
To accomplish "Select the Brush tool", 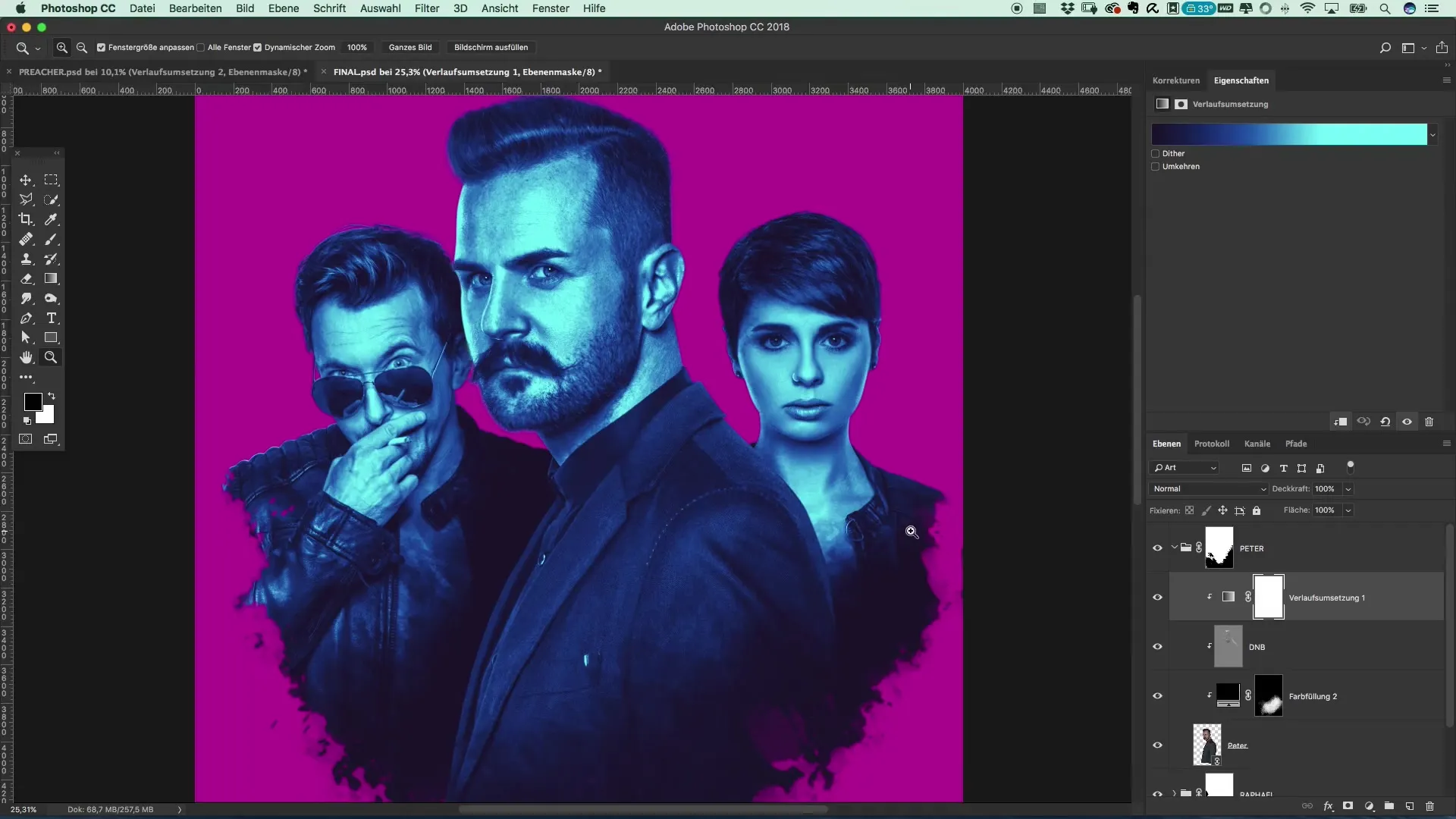I will 51,239.
